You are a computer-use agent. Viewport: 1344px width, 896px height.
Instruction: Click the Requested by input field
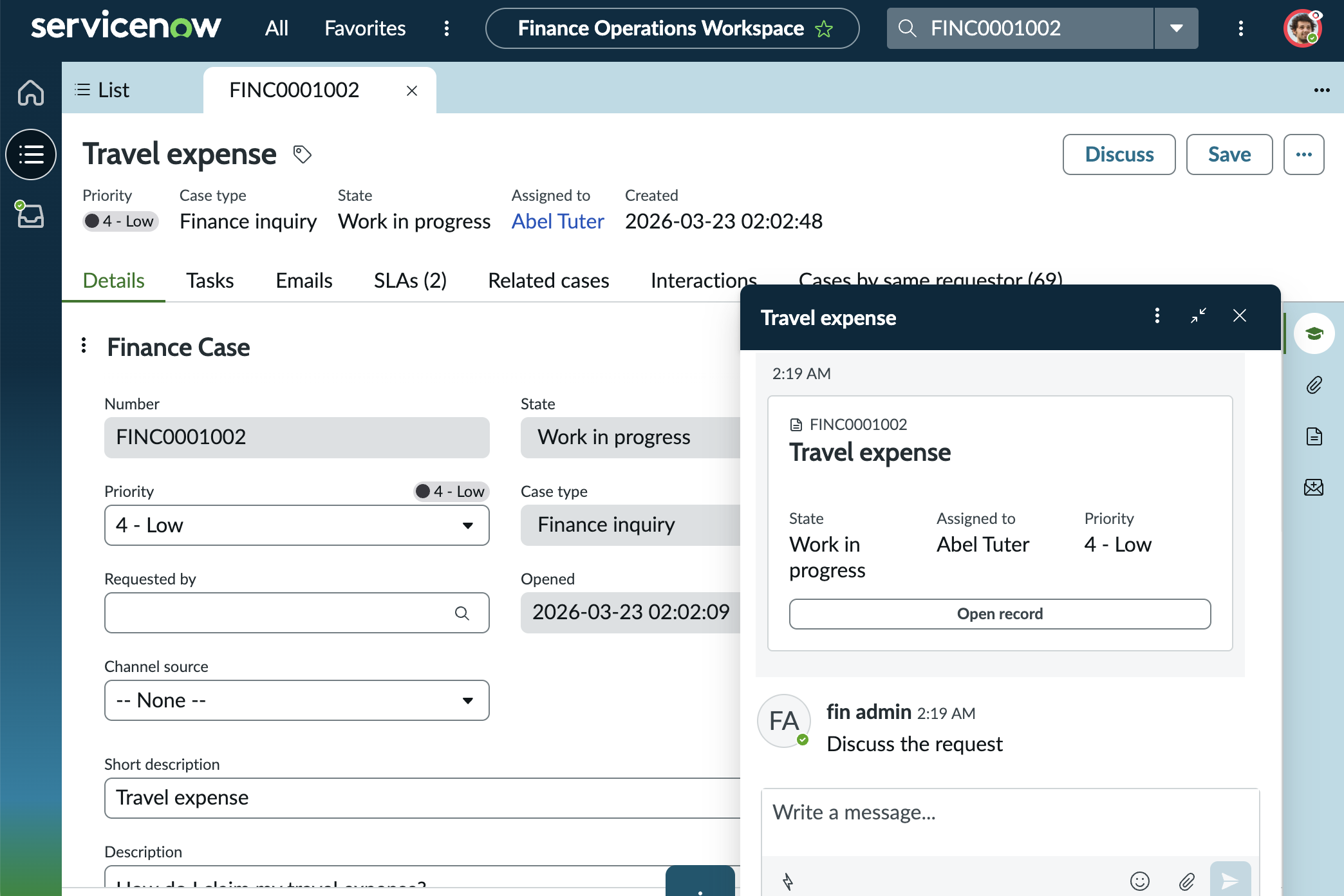tap(297, 613)
